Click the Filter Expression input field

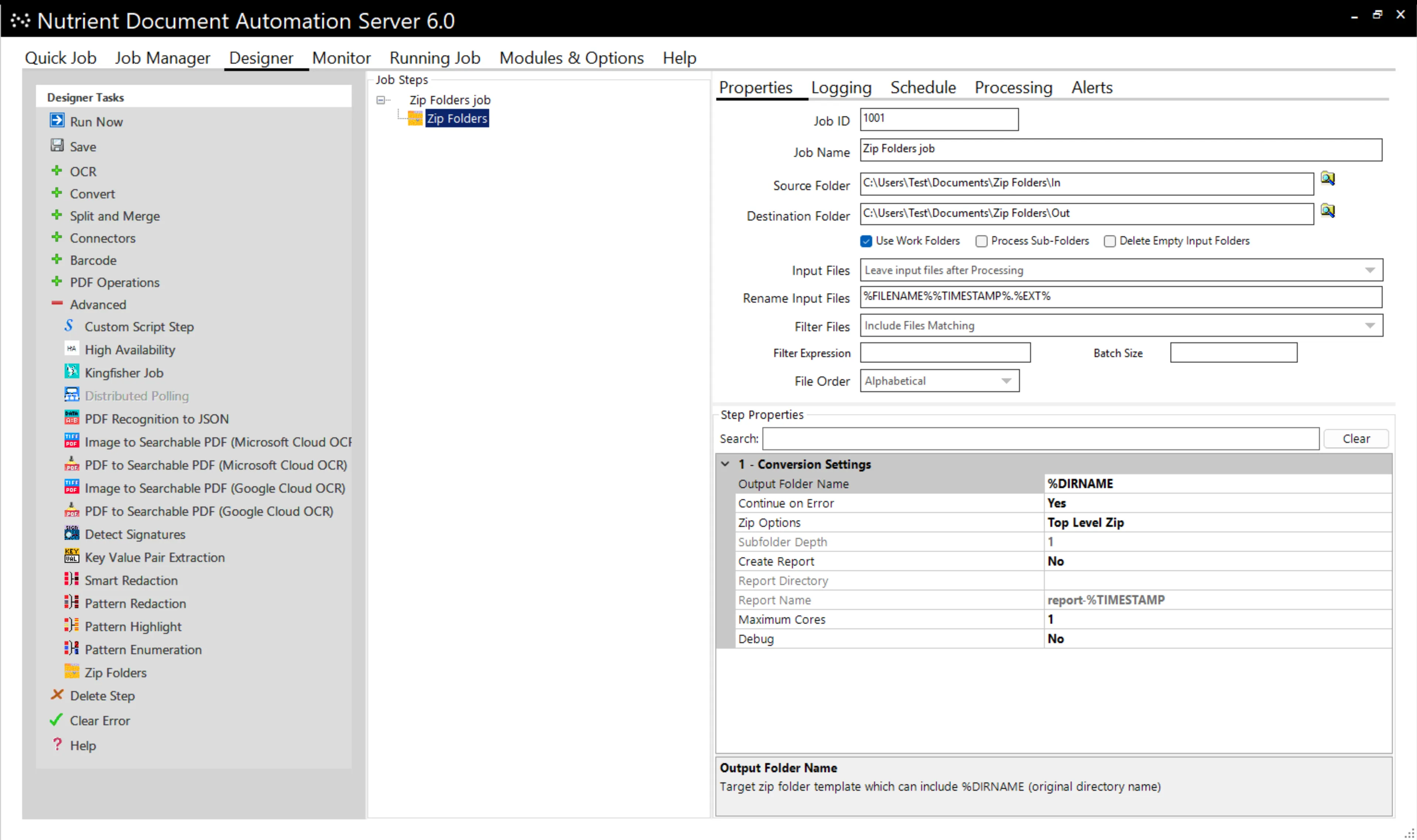coord(945,352)
